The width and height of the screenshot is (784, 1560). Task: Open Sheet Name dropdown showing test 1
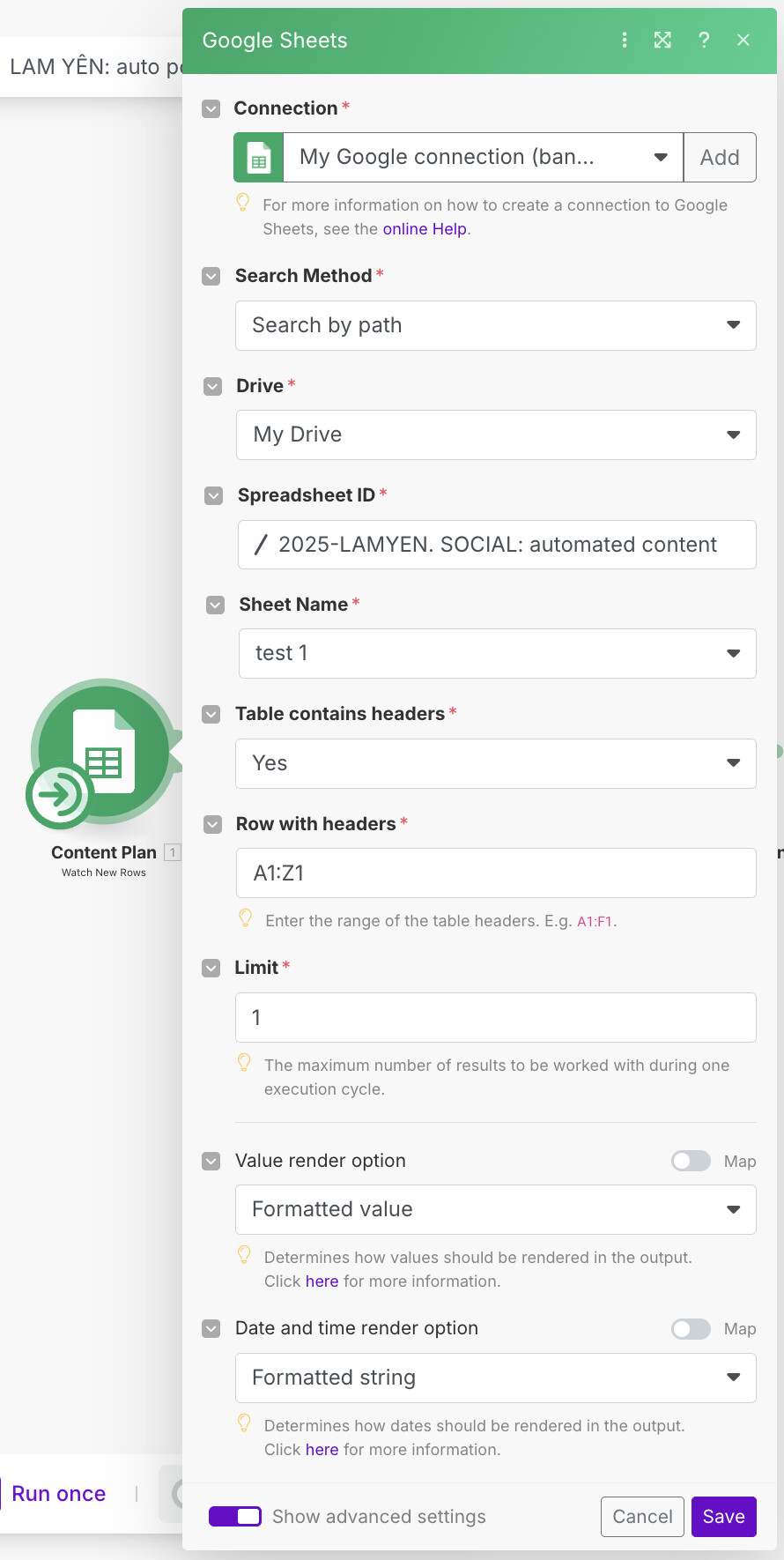498,653
